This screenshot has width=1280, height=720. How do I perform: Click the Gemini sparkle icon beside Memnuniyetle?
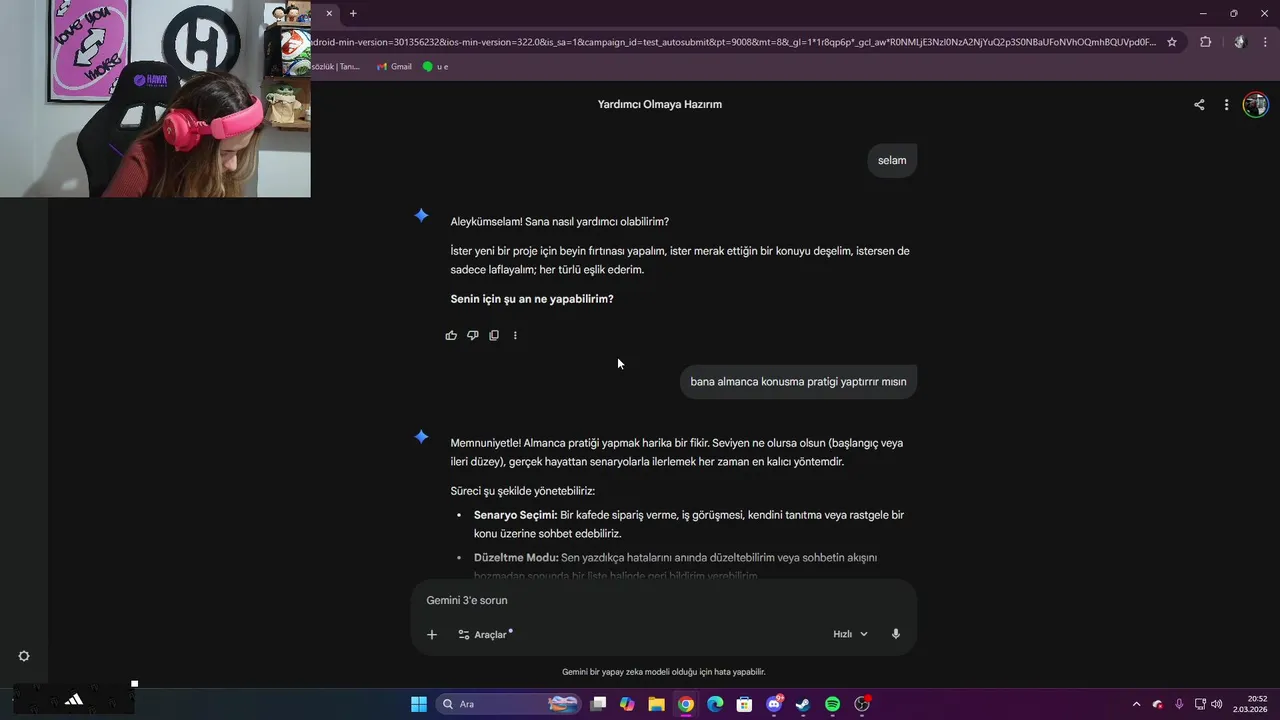[x=422, y=436]
